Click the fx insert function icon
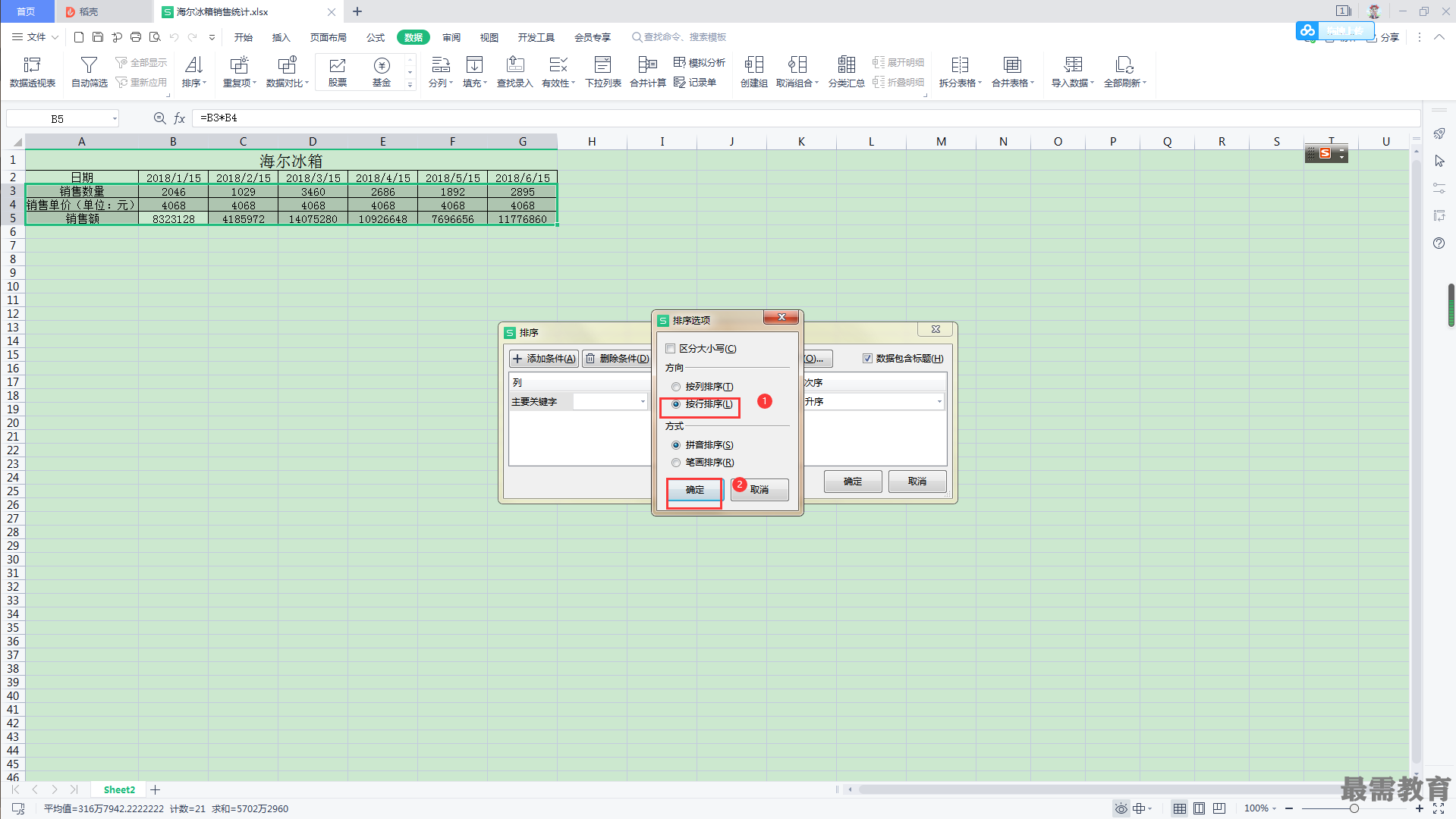The image size is (1456, 819). pyautogui.click(x=180, y=118)
